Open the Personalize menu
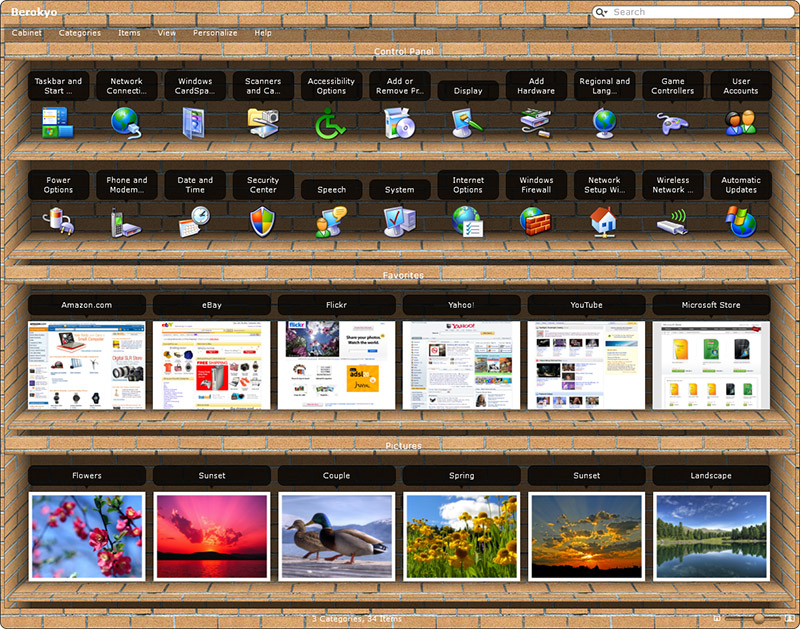Image resolution: width=800 pixels, height=629 pixels. (215, 33)
